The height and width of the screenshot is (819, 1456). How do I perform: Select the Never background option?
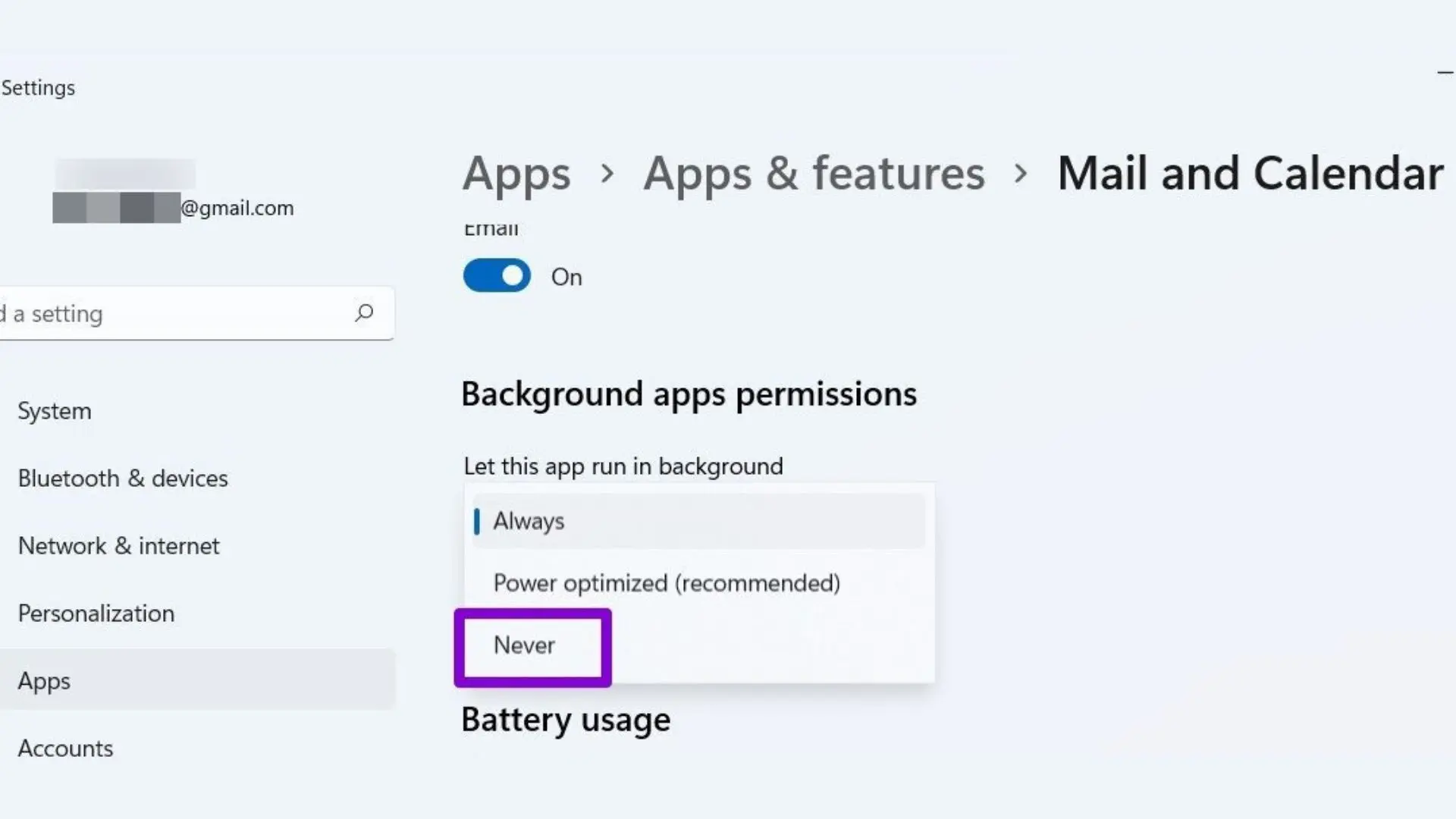[525, 645]
